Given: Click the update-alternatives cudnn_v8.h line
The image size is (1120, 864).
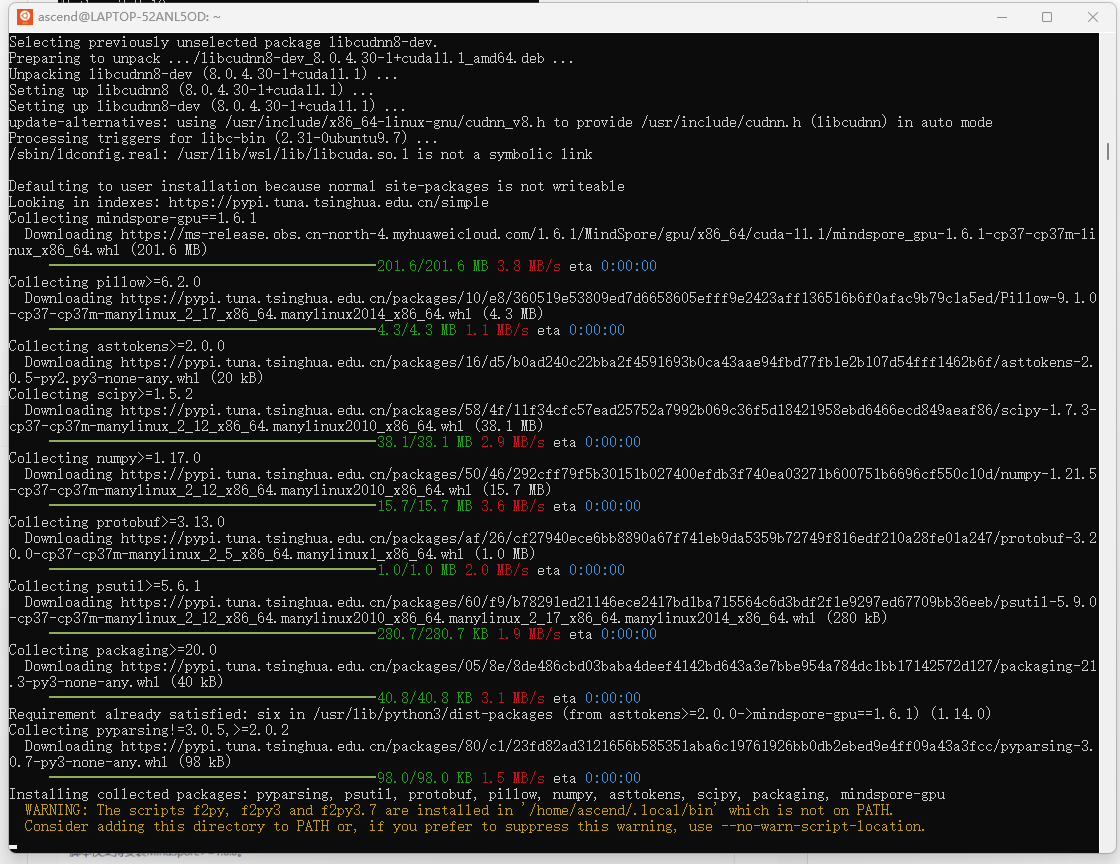Looking at the screenshot, I should (501, 122).
